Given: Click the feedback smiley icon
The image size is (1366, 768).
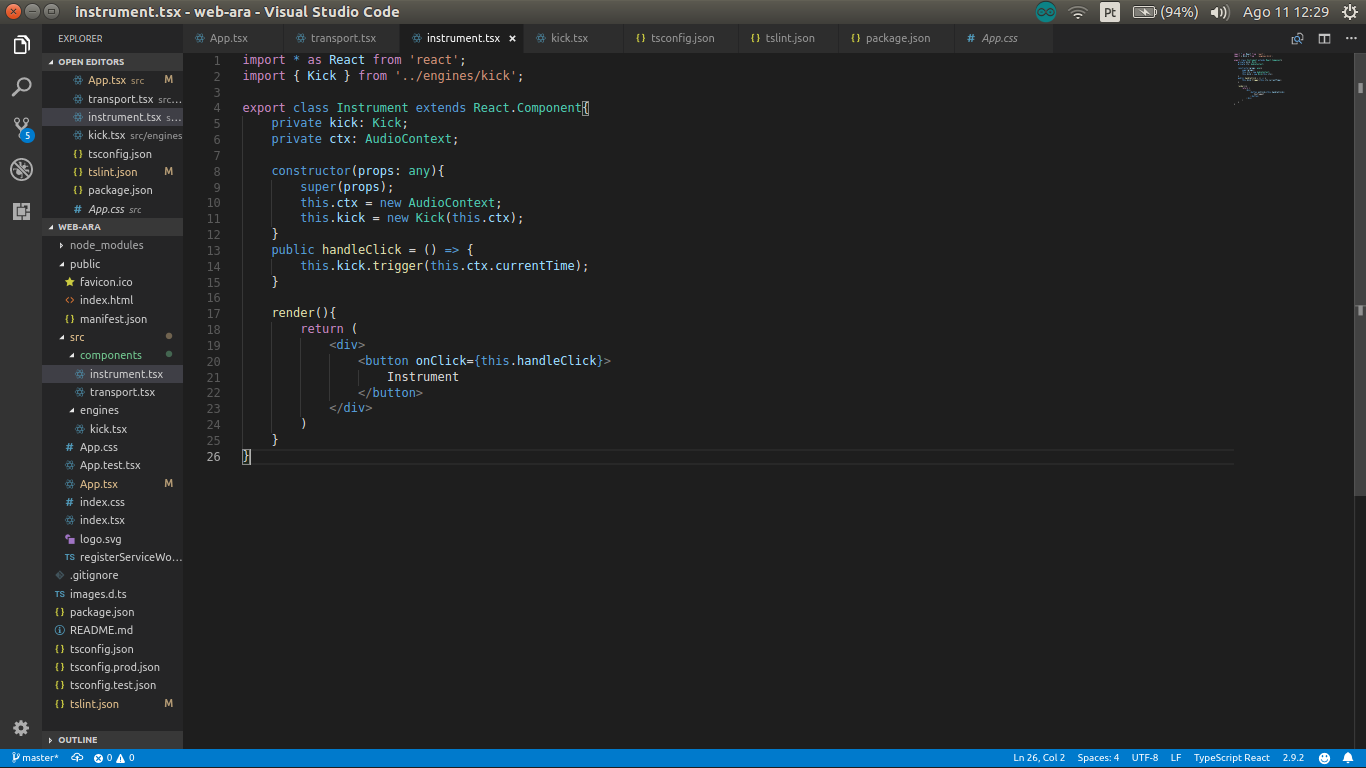Looking at the screenshot, I should click(x=1324, y=758).
